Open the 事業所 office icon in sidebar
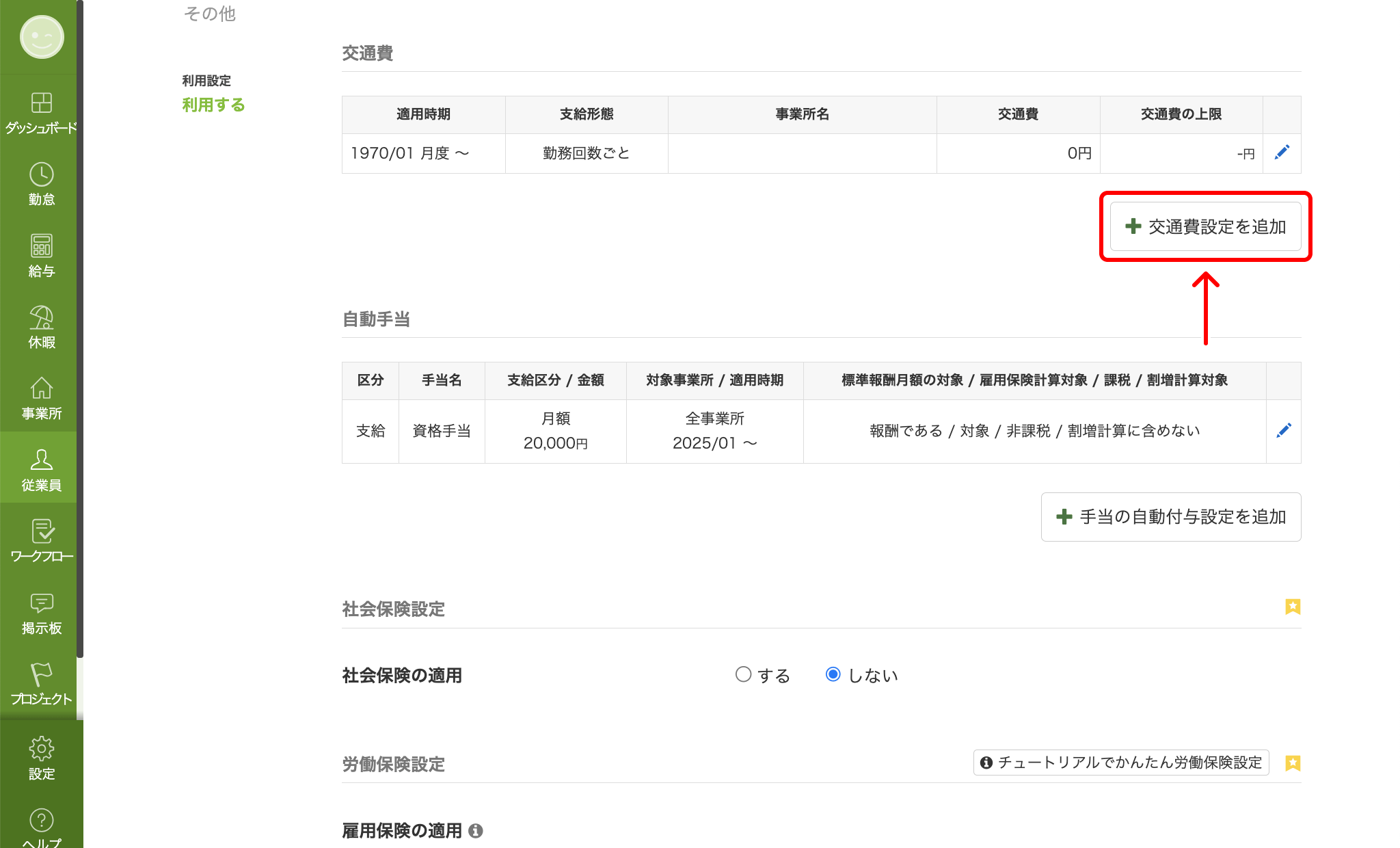The width and height of the screenshot is (1400, 848). (41, 391)
